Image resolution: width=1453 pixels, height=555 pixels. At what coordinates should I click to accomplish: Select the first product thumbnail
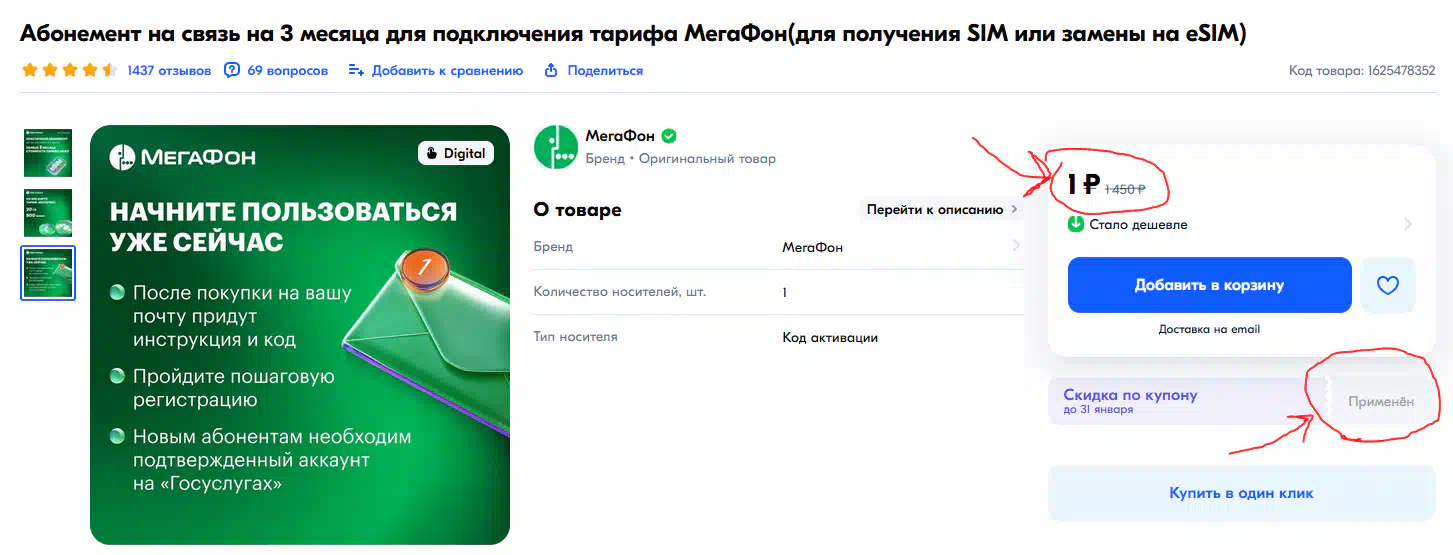(48, 153)
